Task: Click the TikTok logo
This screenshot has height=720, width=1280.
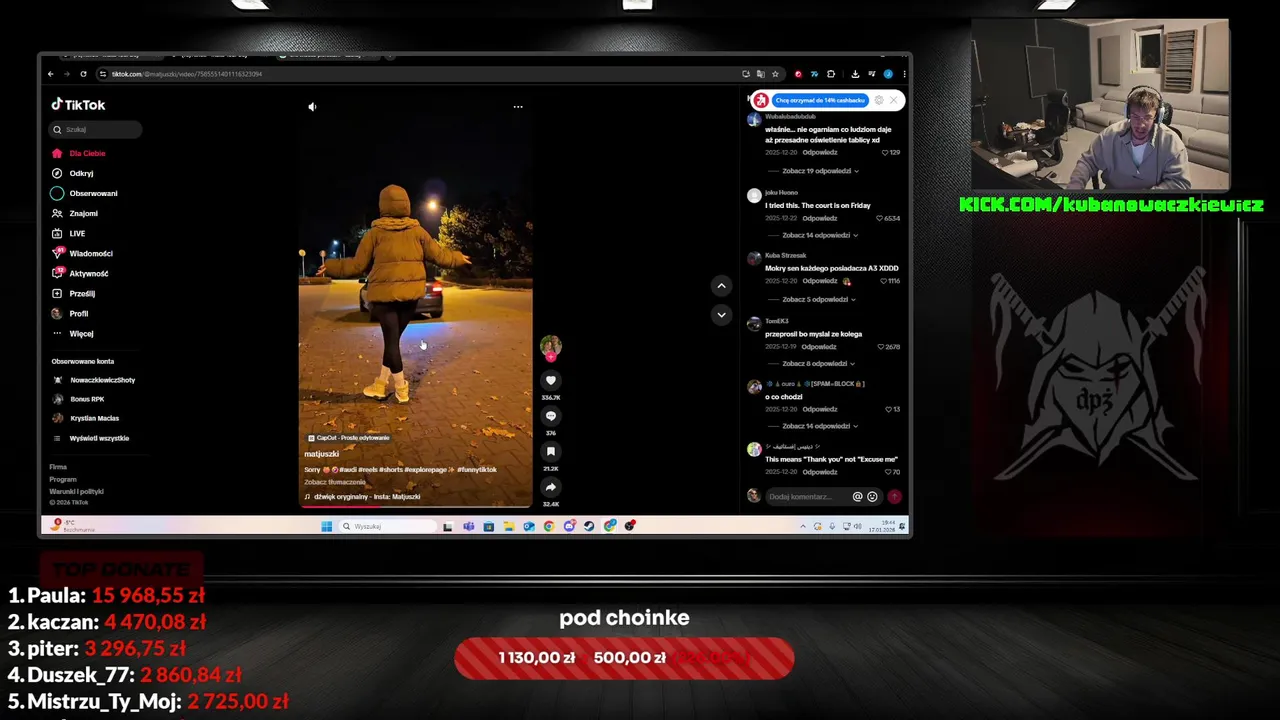Action: tap(78, 105)
